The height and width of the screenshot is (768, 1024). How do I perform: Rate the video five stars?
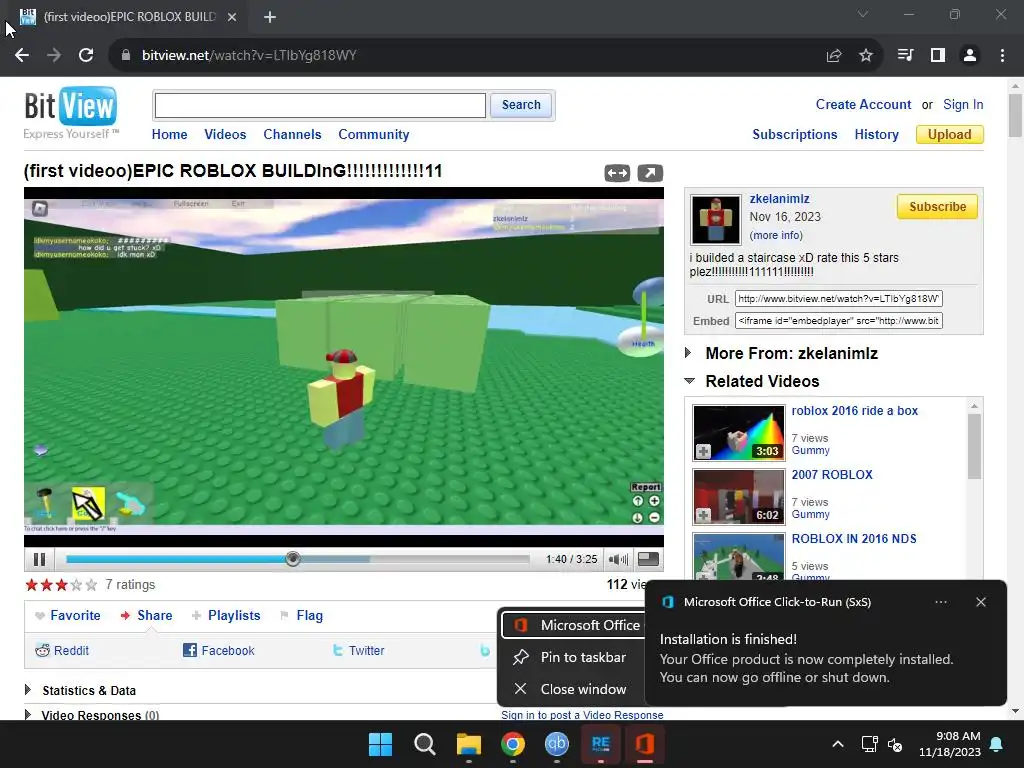click(91, 584)
